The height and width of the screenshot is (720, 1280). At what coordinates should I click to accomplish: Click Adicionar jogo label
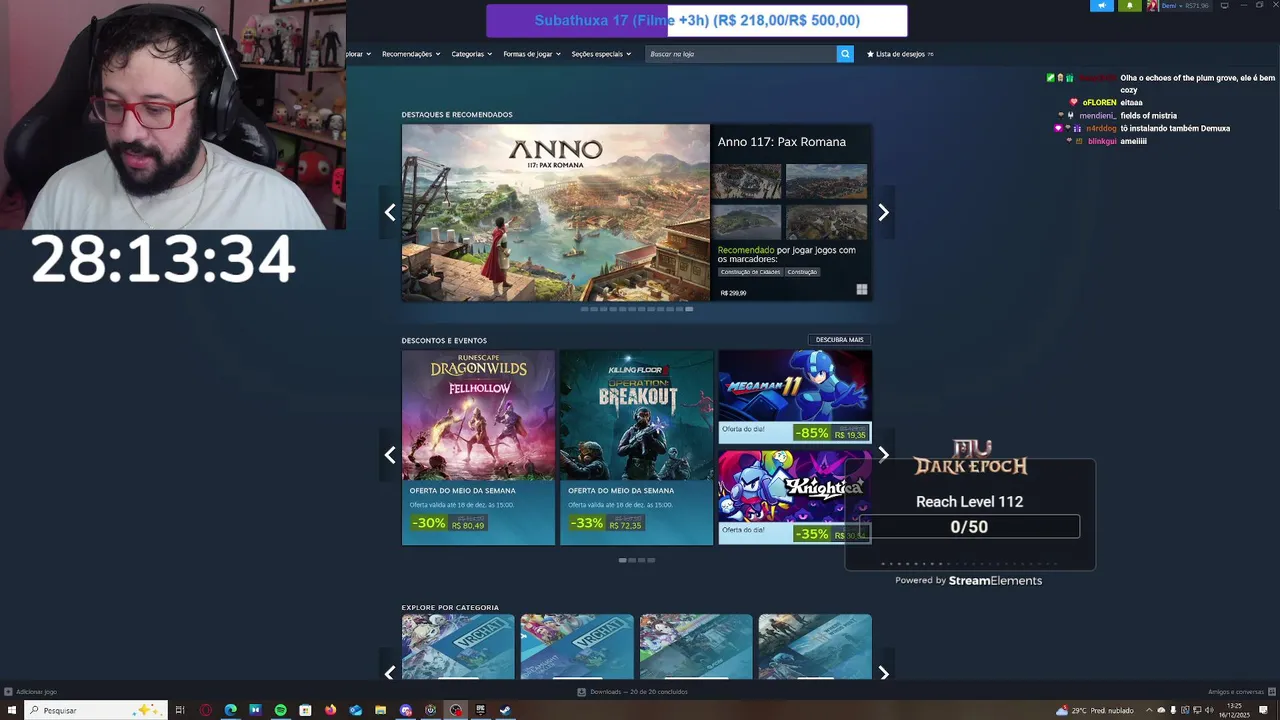37,692
